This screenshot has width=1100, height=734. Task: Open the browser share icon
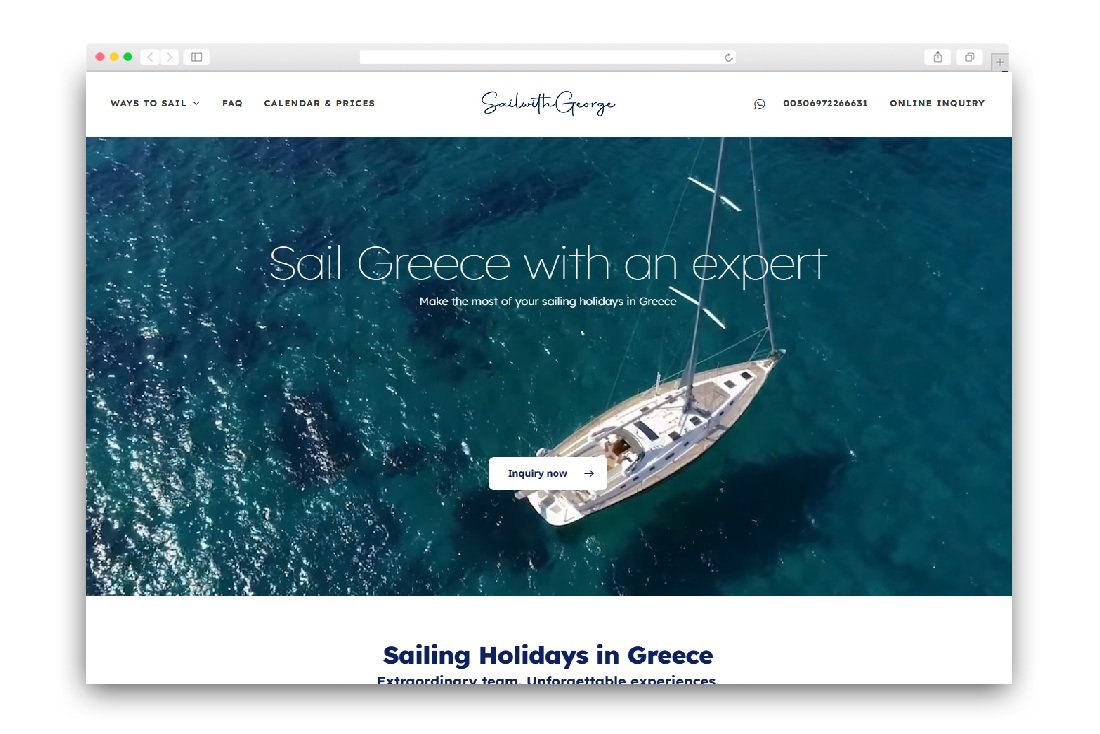tap(937, 57)
